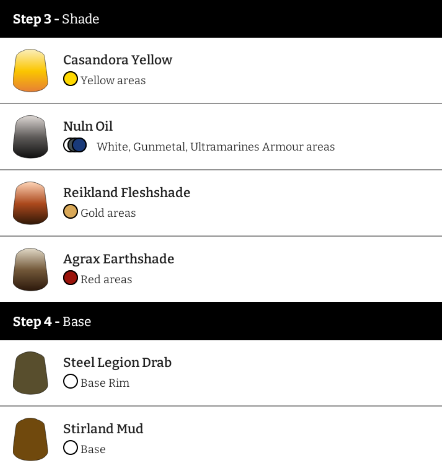
Task: Click the Reikland Fleshshade paint pot icon
Action: point(30,203)
